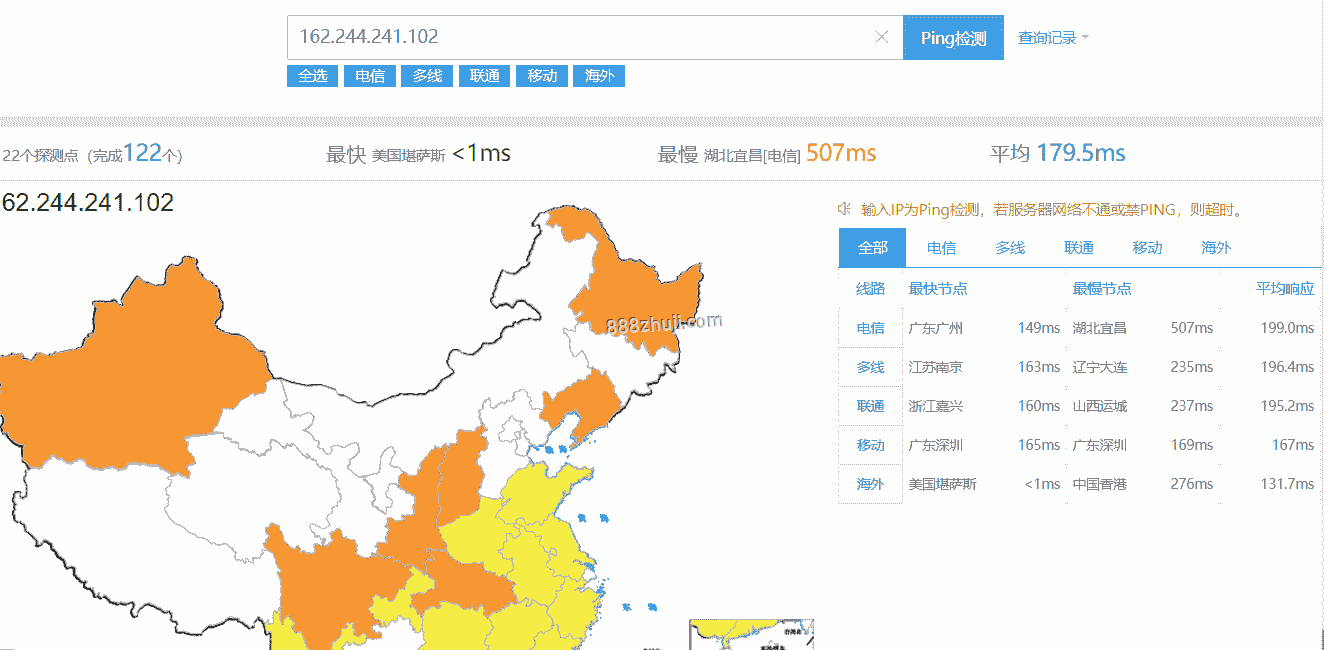Screen dimensions: 1324x650
Task: Click the 海外 line link in table
Action: point(870,484)
